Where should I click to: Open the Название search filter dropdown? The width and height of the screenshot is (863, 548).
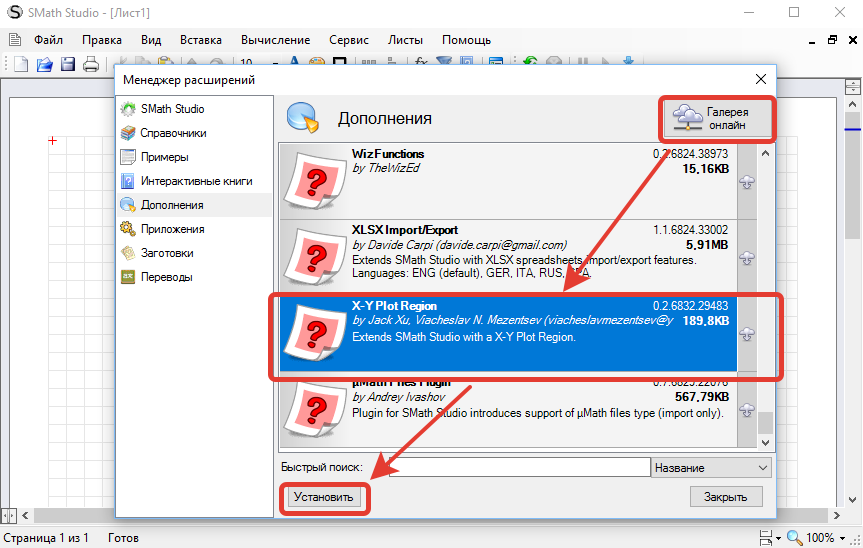(x=710, y=468)
